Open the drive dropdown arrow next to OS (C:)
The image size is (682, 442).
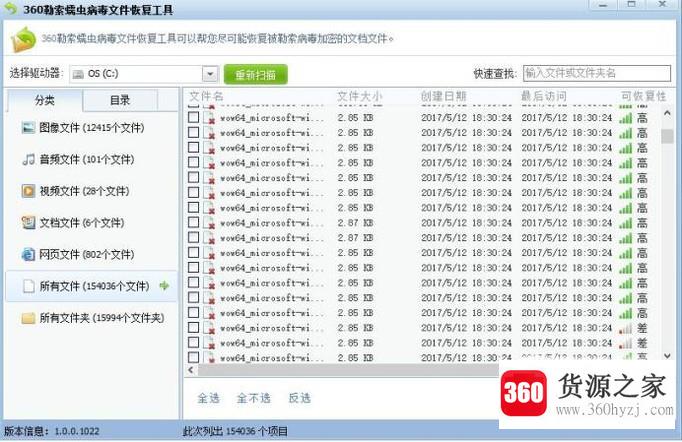tap(210, 74)
